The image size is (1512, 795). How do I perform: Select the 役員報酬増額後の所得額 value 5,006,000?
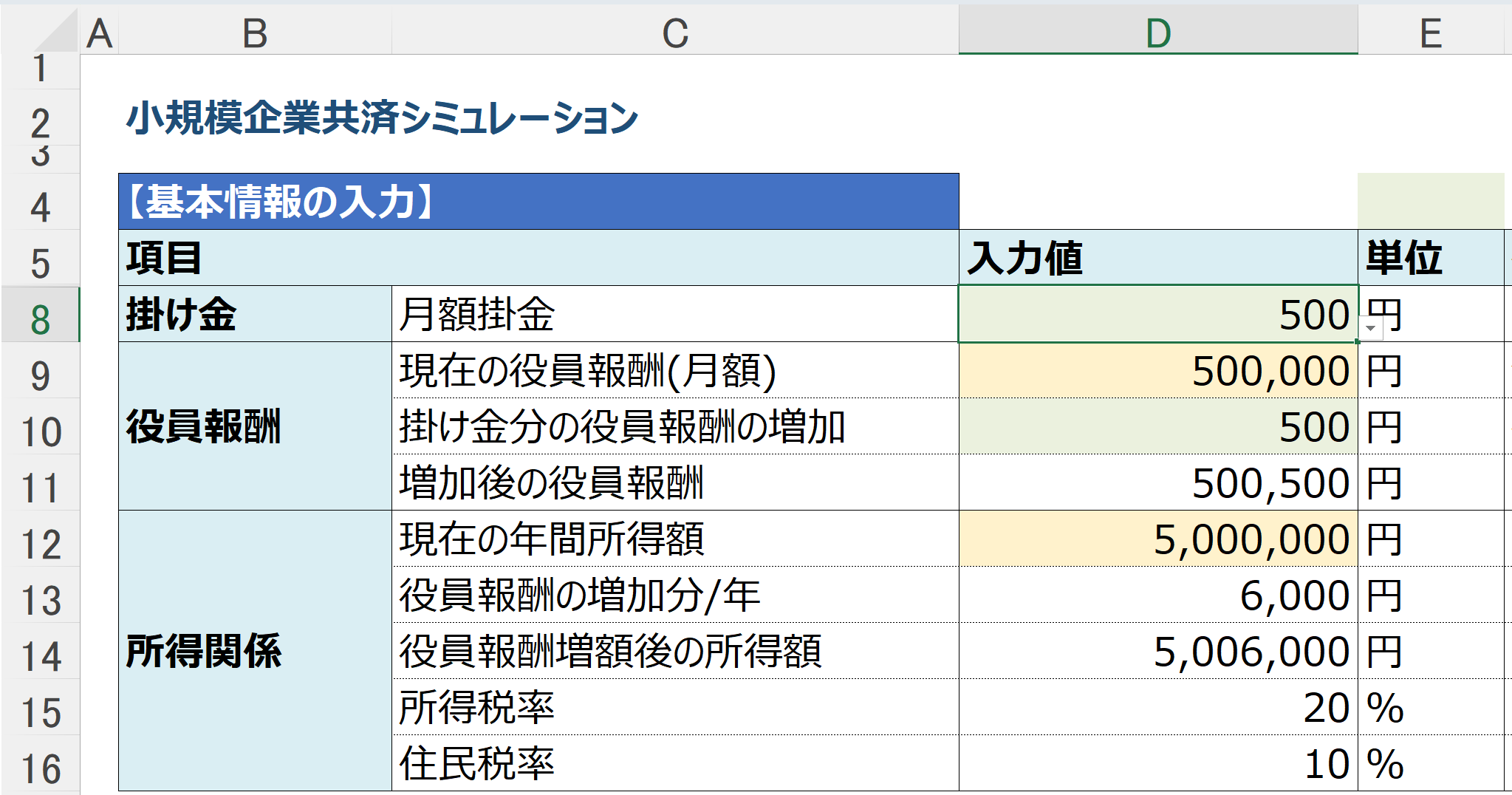pos(1157,652)
